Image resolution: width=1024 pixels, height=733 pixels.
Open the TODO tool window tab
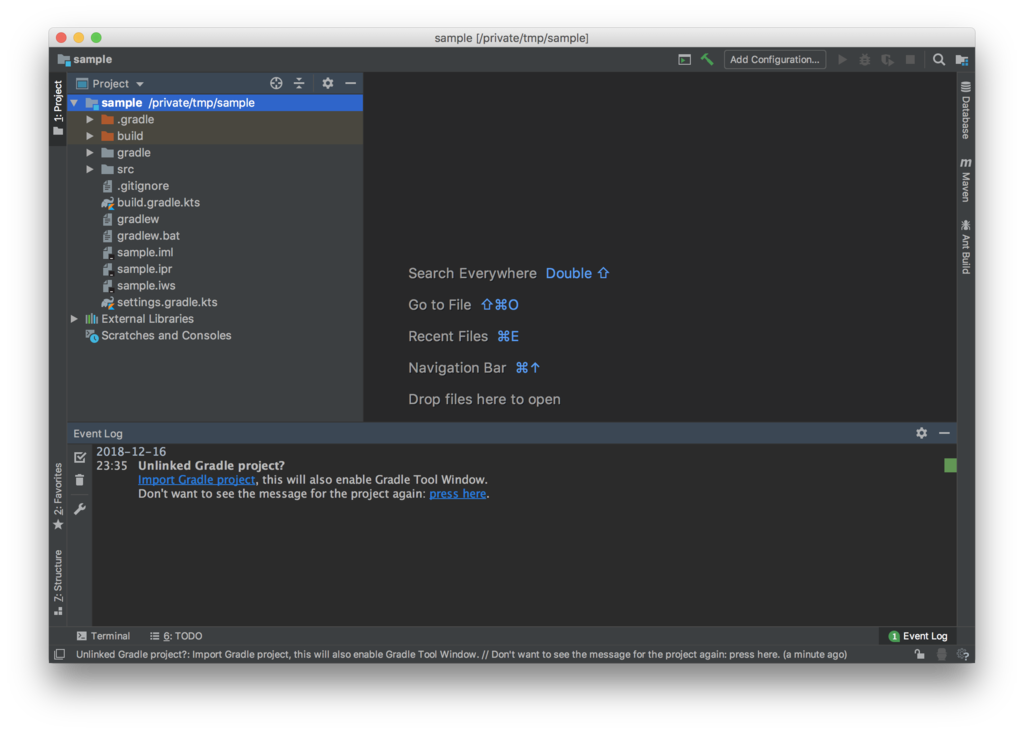point(176,636)
